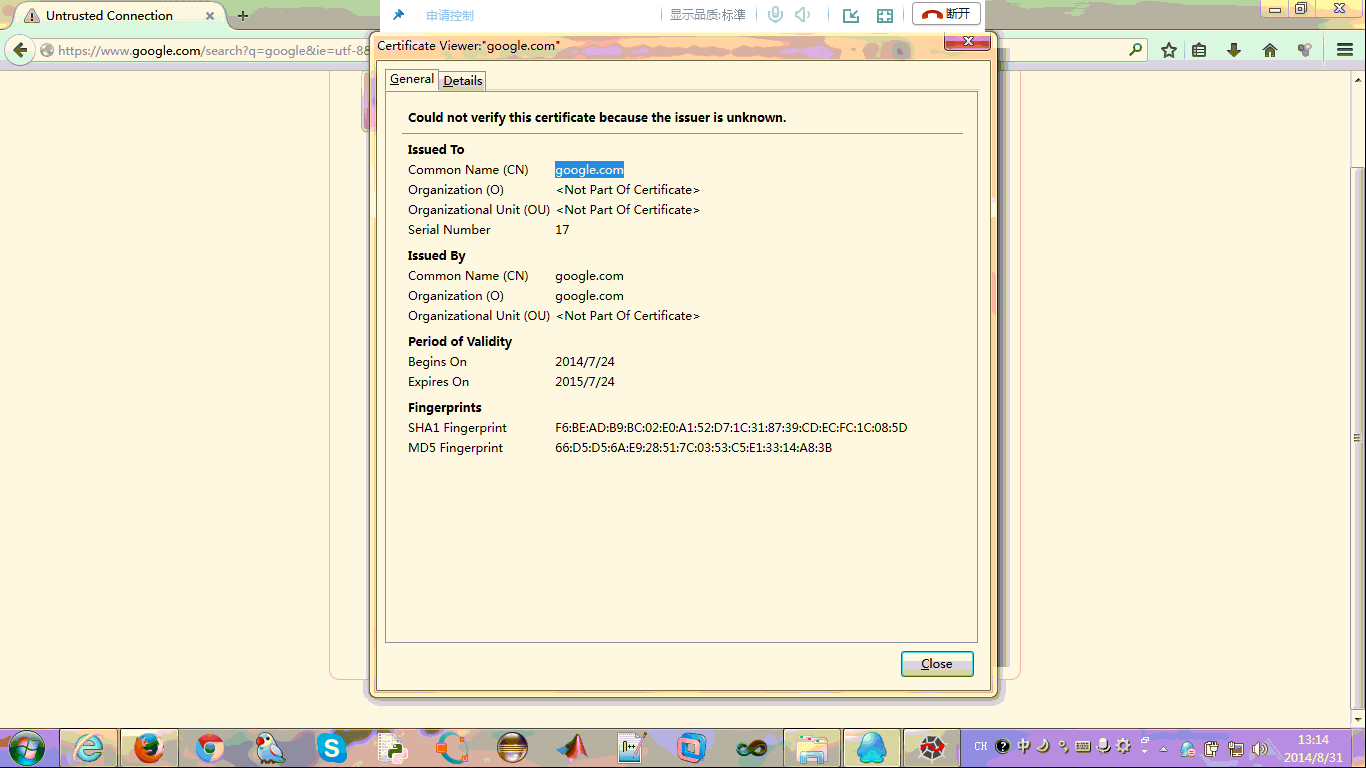This screenshot has width=1366, height=768.
Task: Close the Untrusted Connection tab
Action: (x=210, y=16)
